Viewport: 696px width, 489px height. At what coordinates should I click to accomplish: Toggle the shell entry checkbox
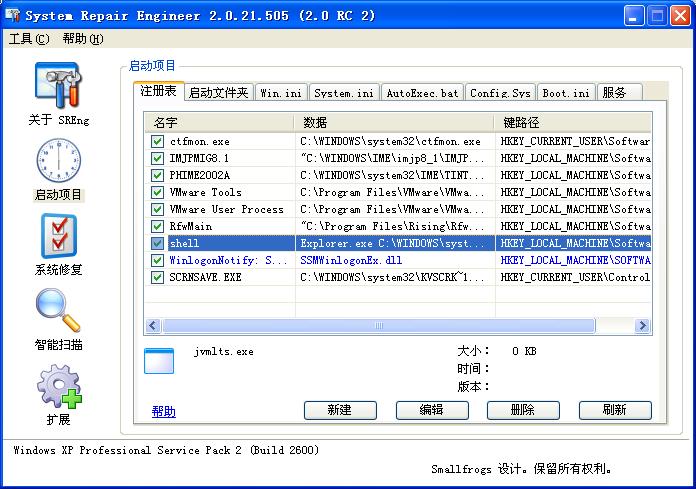click(x=157, y=243)
